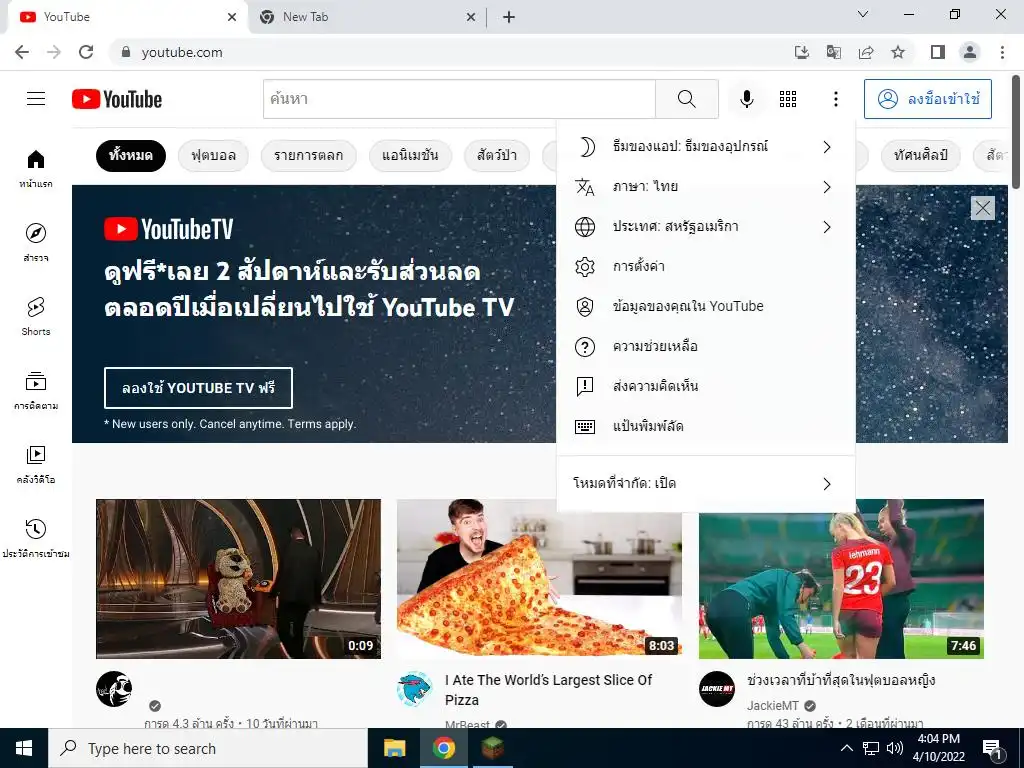Viewport: 1024px width, 768px height.
Task: Open watch History (ประวัติการเข้าชม) in sidebar
Action: [x=36, y=538]
